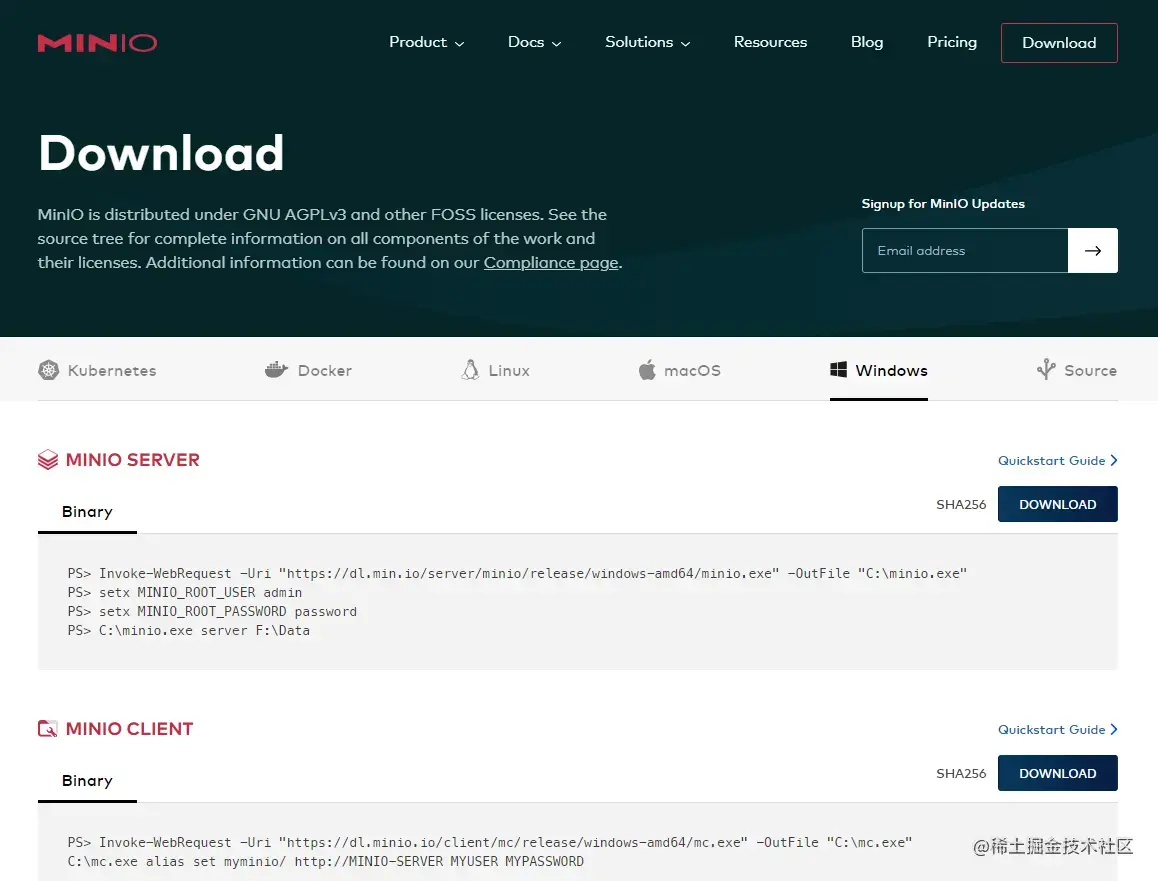This screenshot has height=881, width=1158.
Task: Open the Blog page
Action: pyautogui.click(x=867, y=42)
